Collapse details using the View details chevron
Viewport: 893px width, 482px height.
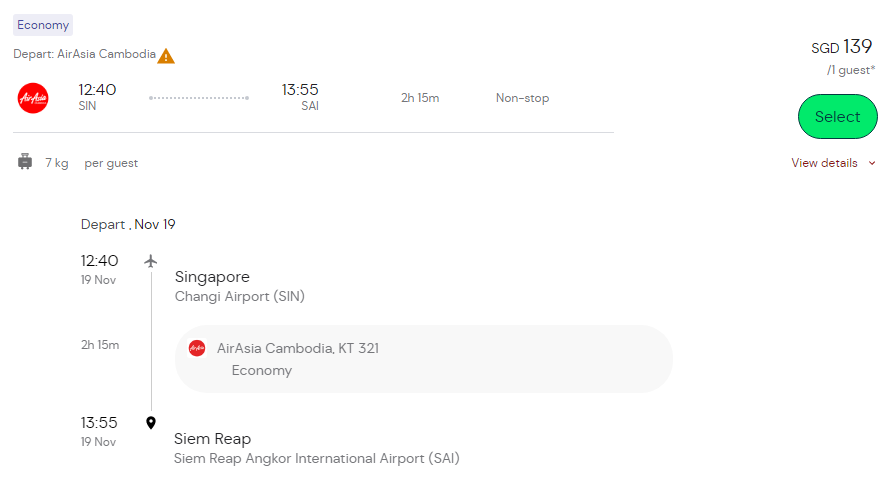[x=872, y=163]
